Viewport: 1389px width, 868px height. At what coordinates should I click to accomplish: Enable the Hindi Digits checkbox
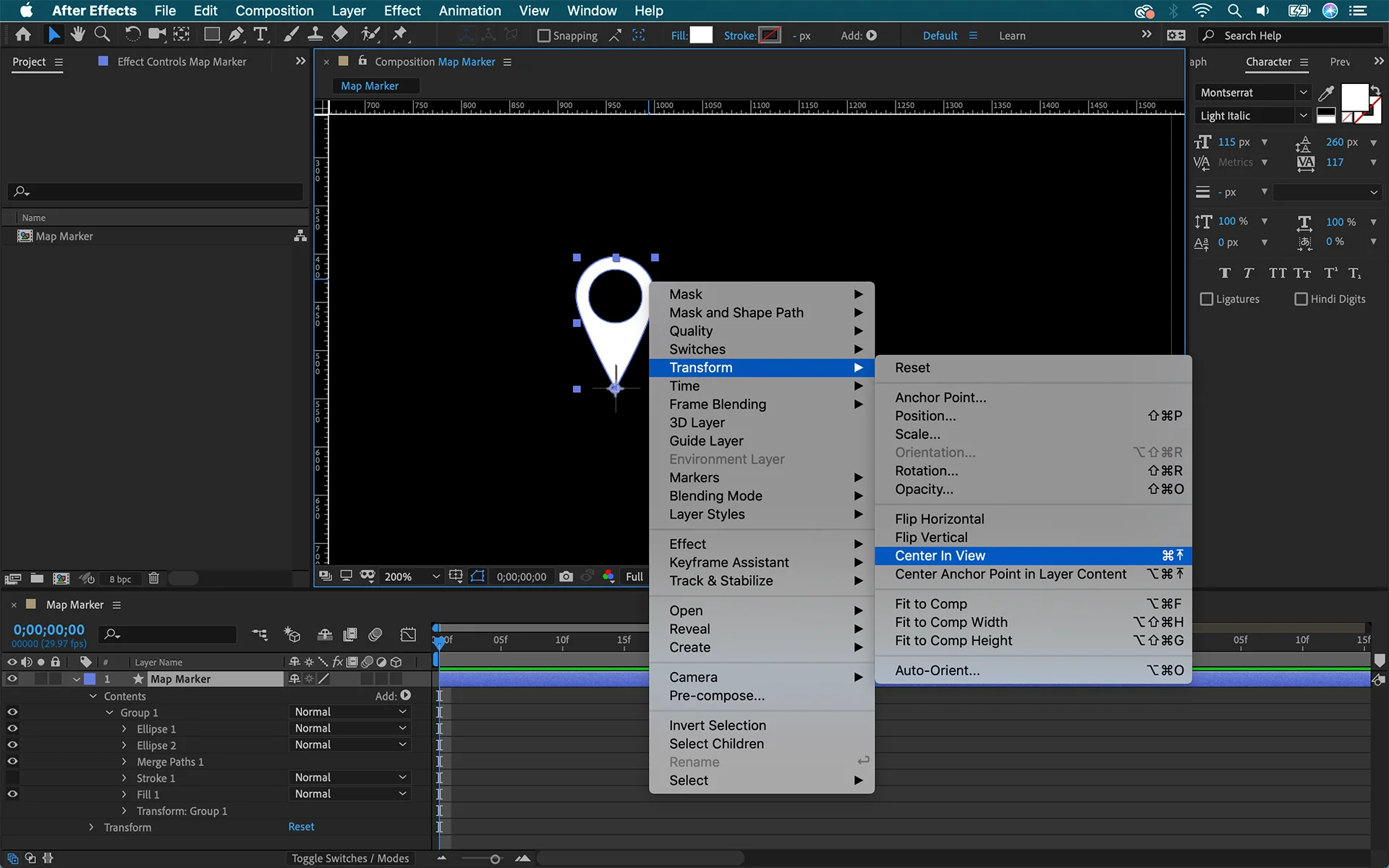pyautogui.click(x=1301, y=299)
